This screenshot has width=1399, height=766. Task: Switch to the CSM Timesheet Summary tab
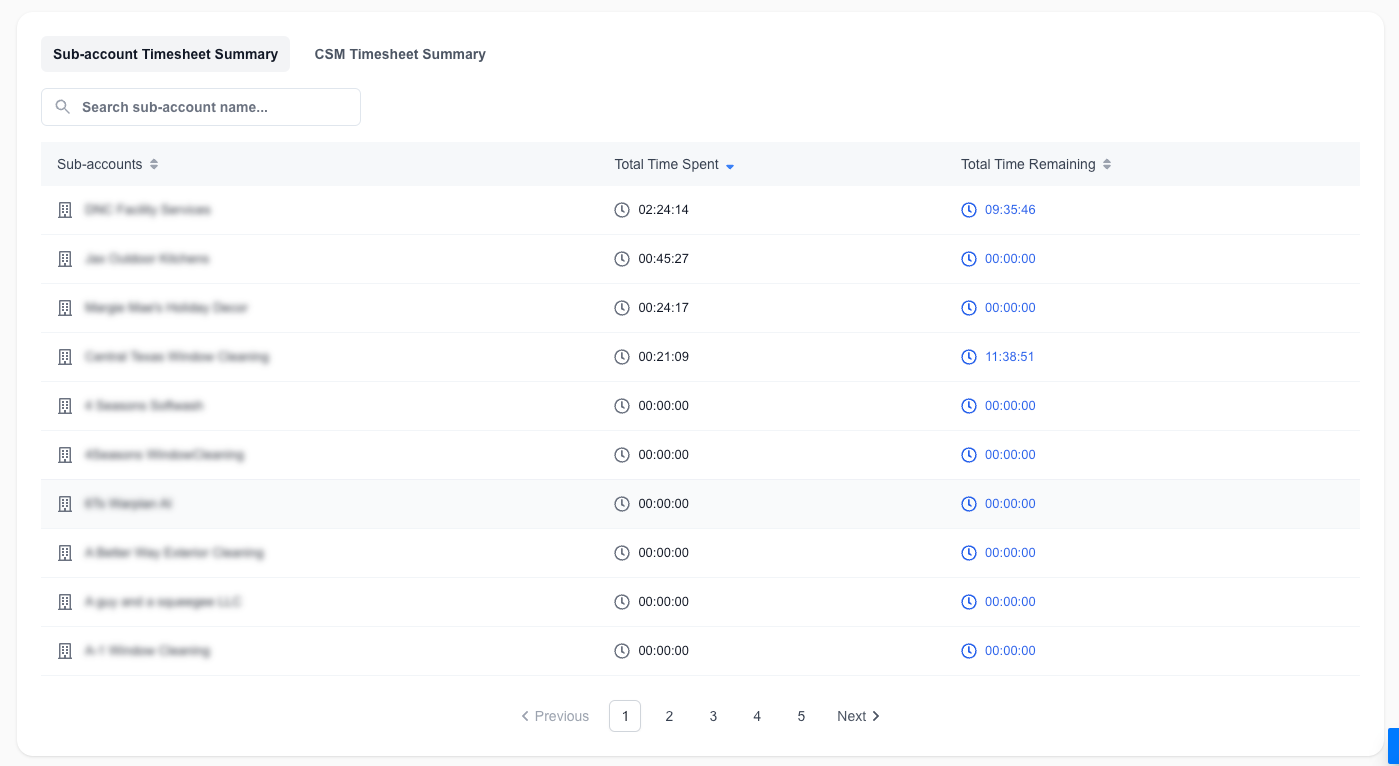pyautogui.click(x=400, y=54)
